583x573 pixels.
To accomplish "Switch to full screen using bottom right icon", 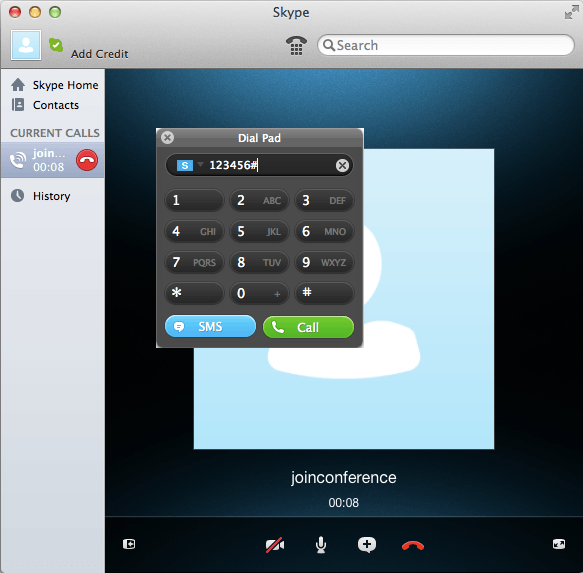I will coord(559,544).
